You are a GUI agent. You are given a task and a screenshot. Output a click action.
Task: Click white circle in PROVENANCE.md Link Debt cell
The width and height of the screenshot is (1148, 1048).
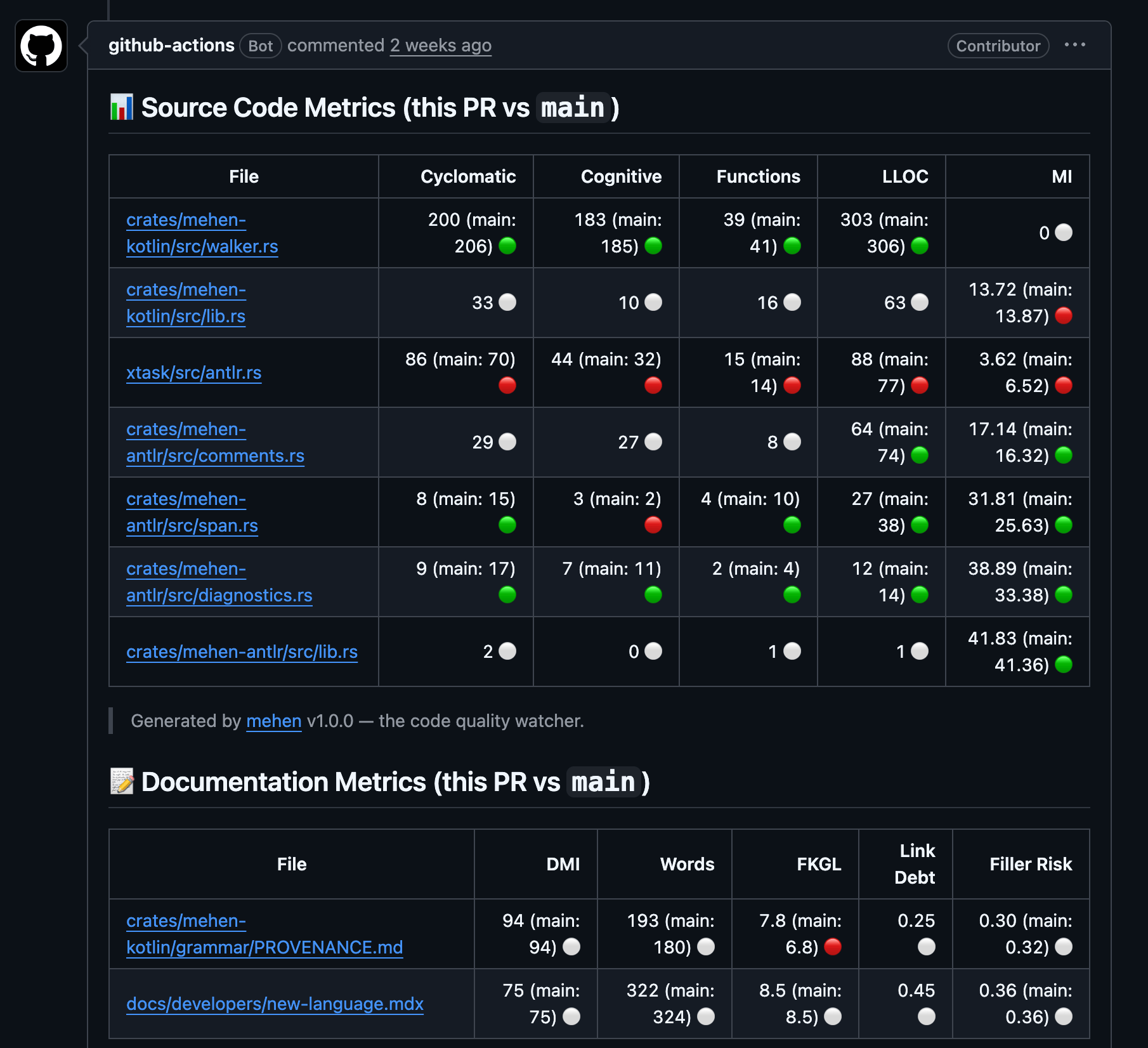pyautogui.click(x=927, y=946)
